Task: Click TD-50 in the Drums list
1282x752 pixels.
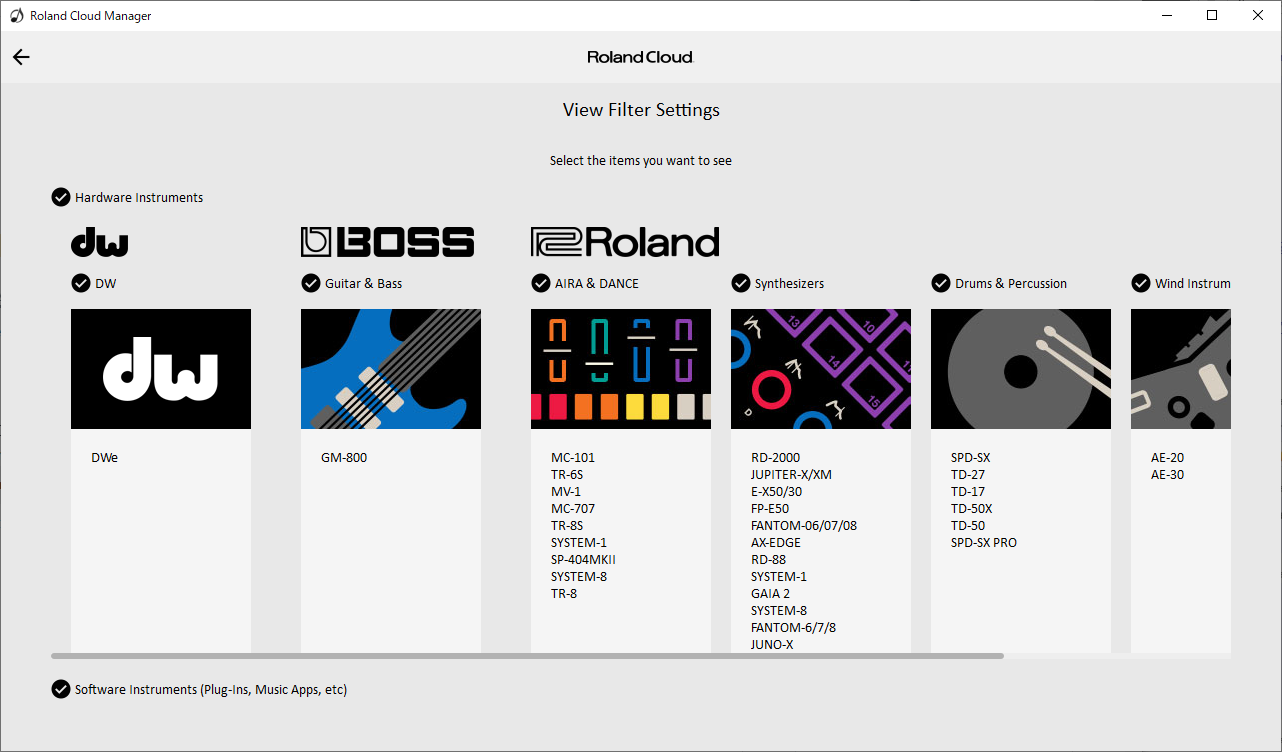Action: 968,526
